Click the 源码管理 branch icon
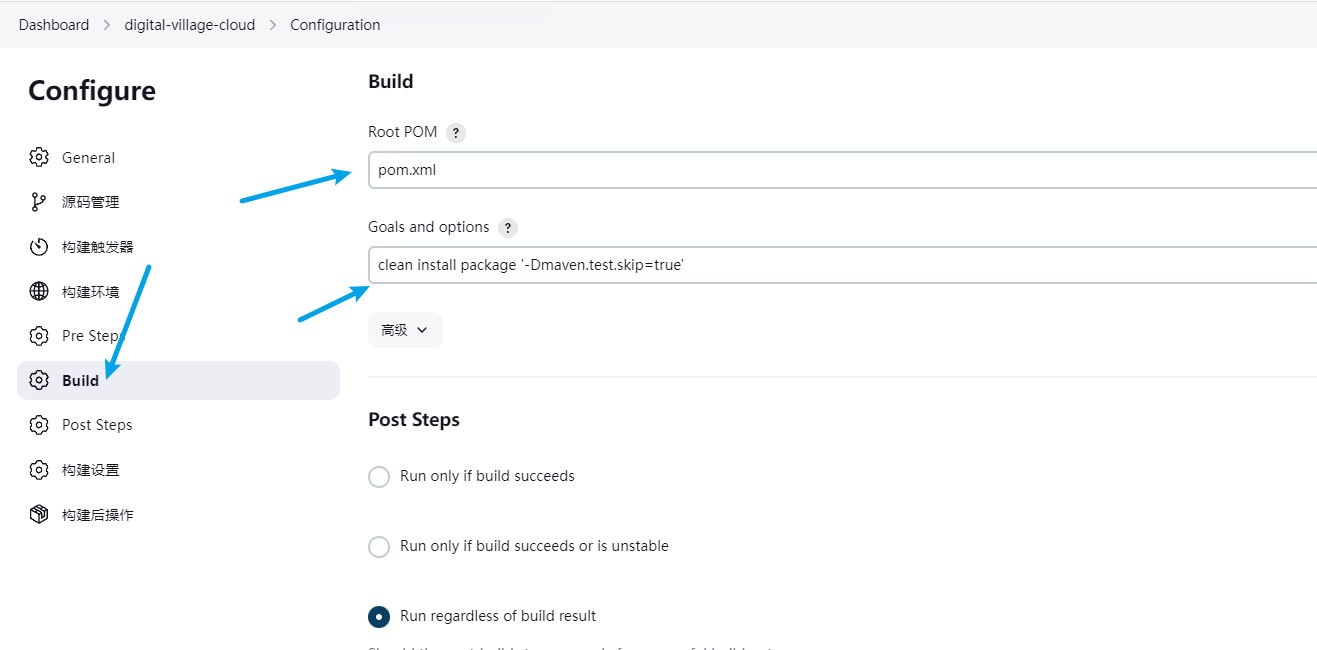1317x650 pixels. coord(39,202)
